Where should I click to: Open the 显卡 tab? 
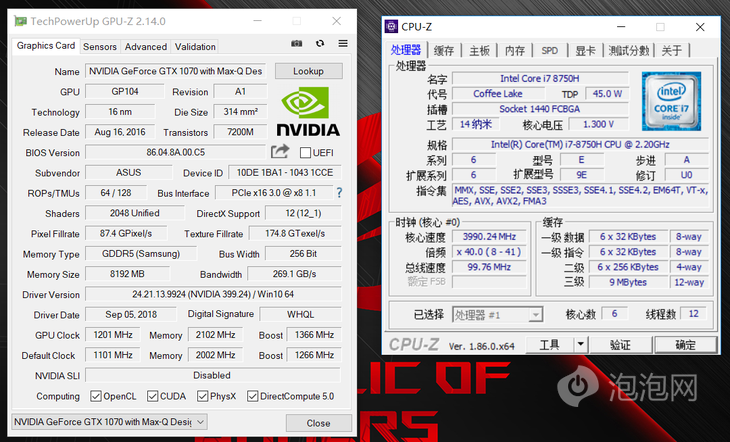[585, 50]
